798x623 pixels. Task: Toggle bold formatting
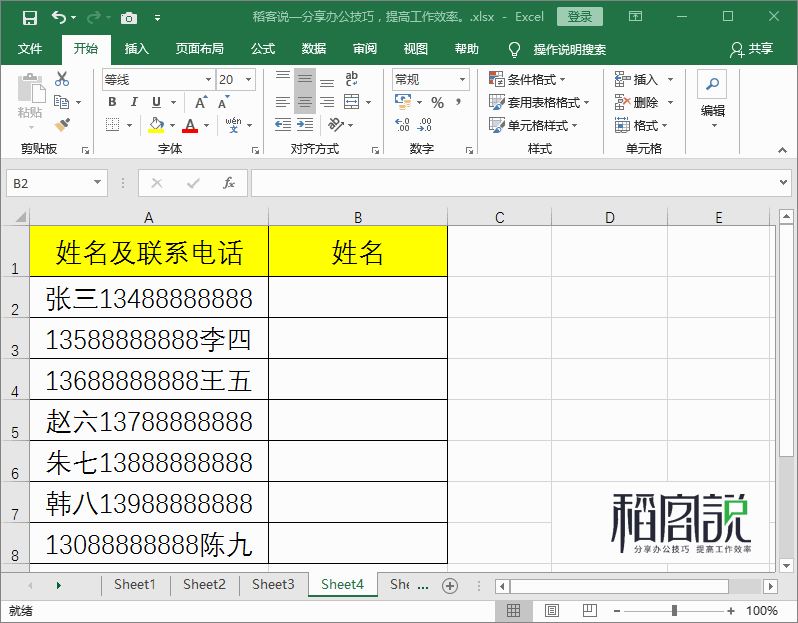click(112, 102)
